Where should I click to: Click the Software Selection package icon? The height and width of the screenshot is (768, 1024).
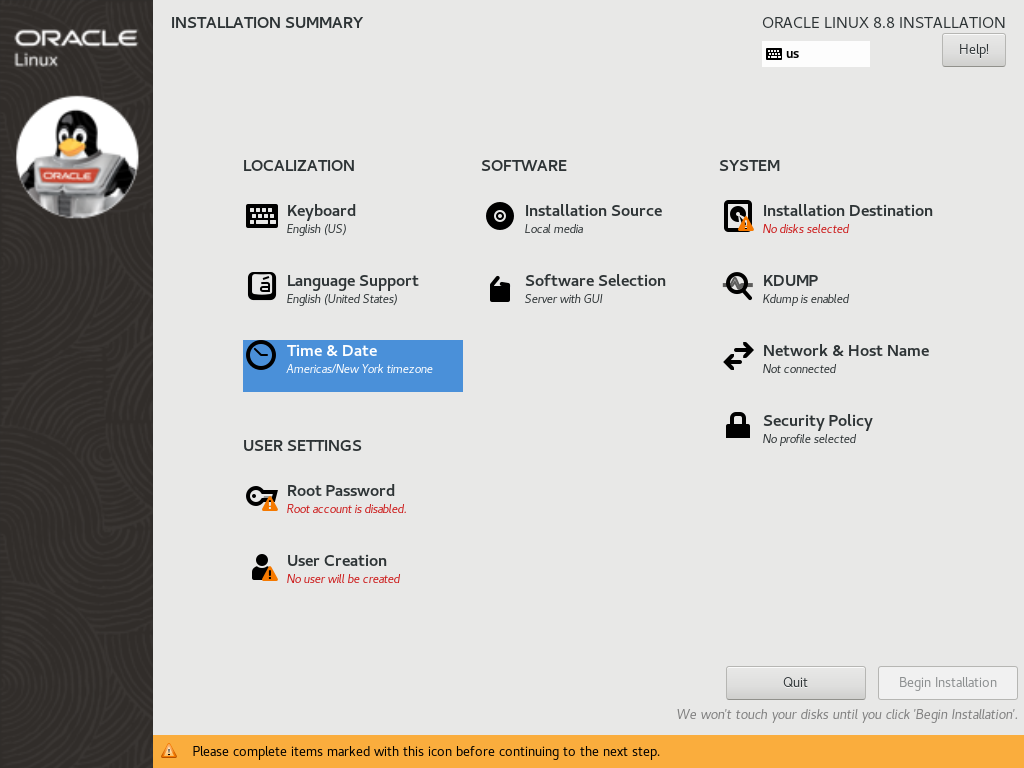[500, 289]
